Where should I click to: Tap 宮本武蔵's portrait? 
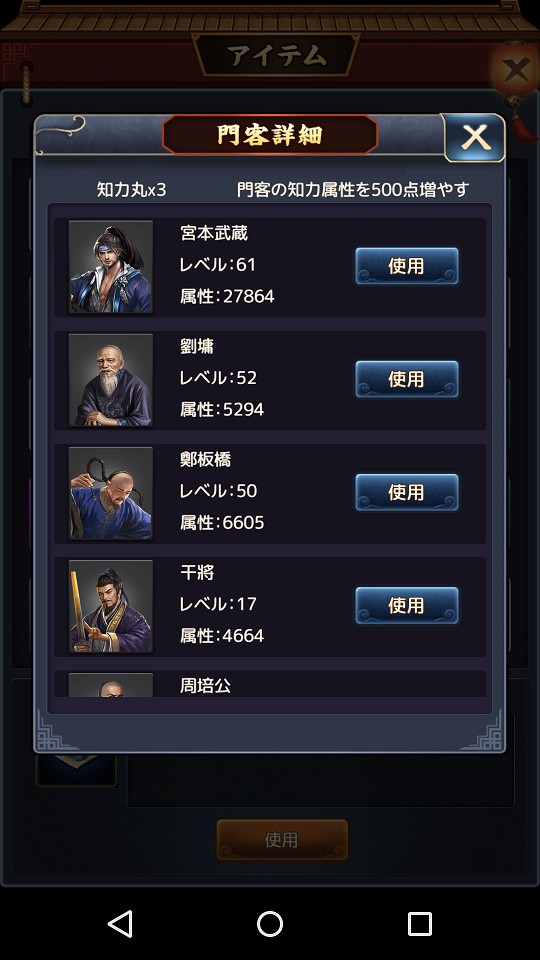click(111, 267)
